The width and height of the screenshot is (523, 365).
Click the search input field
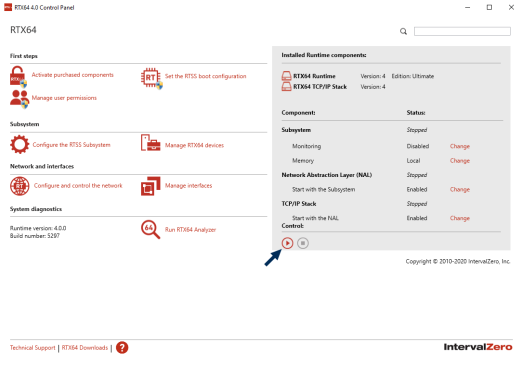point(462,31)
